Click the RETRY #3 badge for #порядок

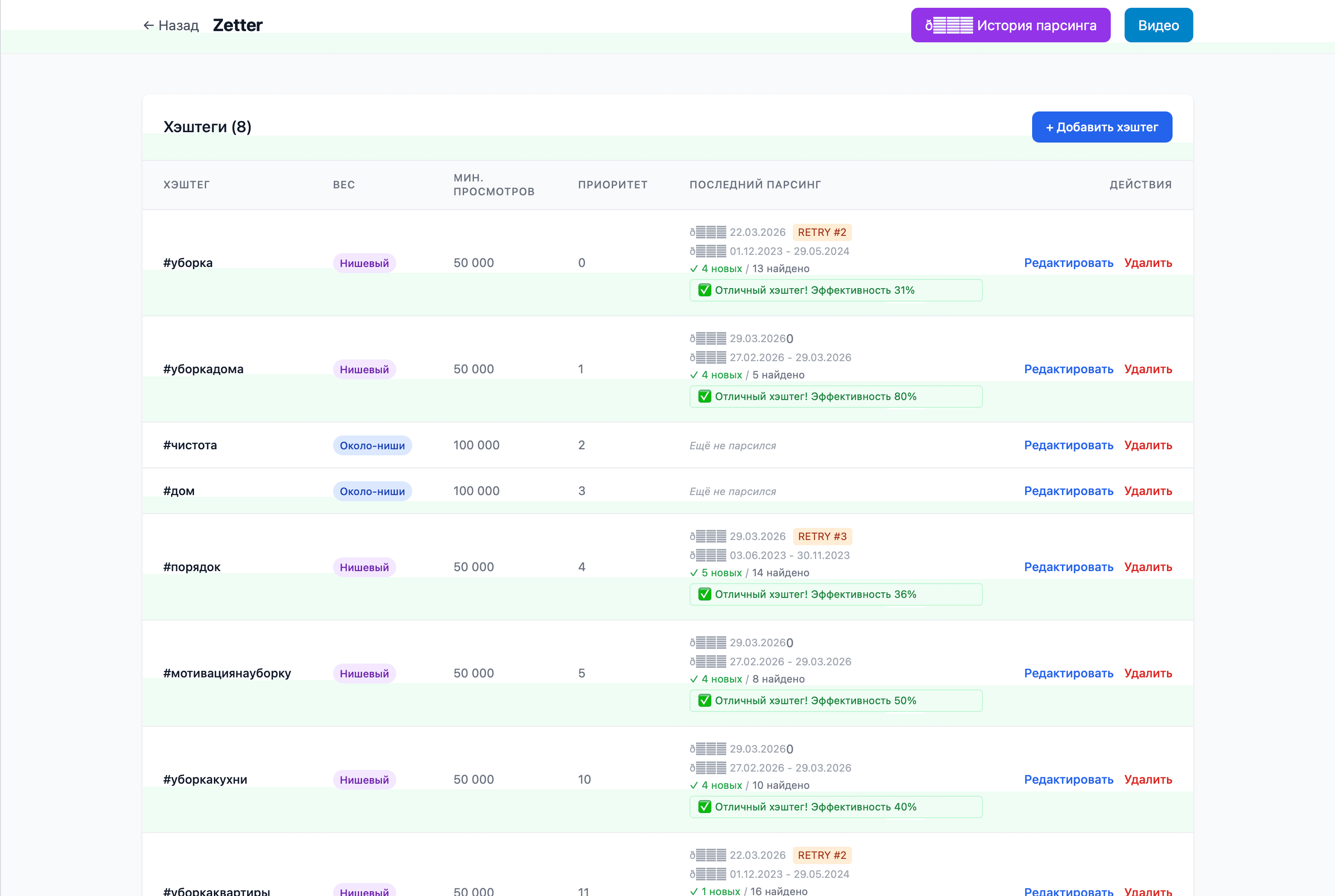point(822,536)
